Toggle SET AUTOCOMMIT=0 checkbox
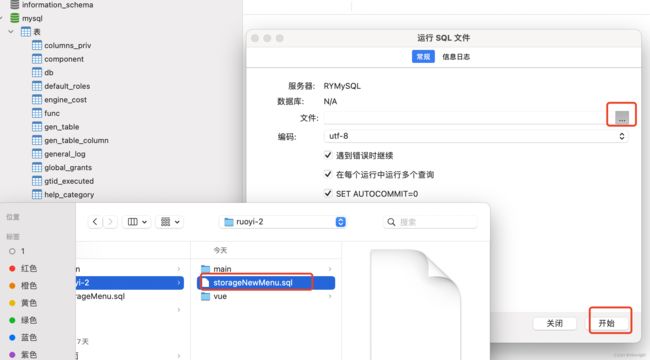This screenshot has width=650, height=360. coord(328,193)
